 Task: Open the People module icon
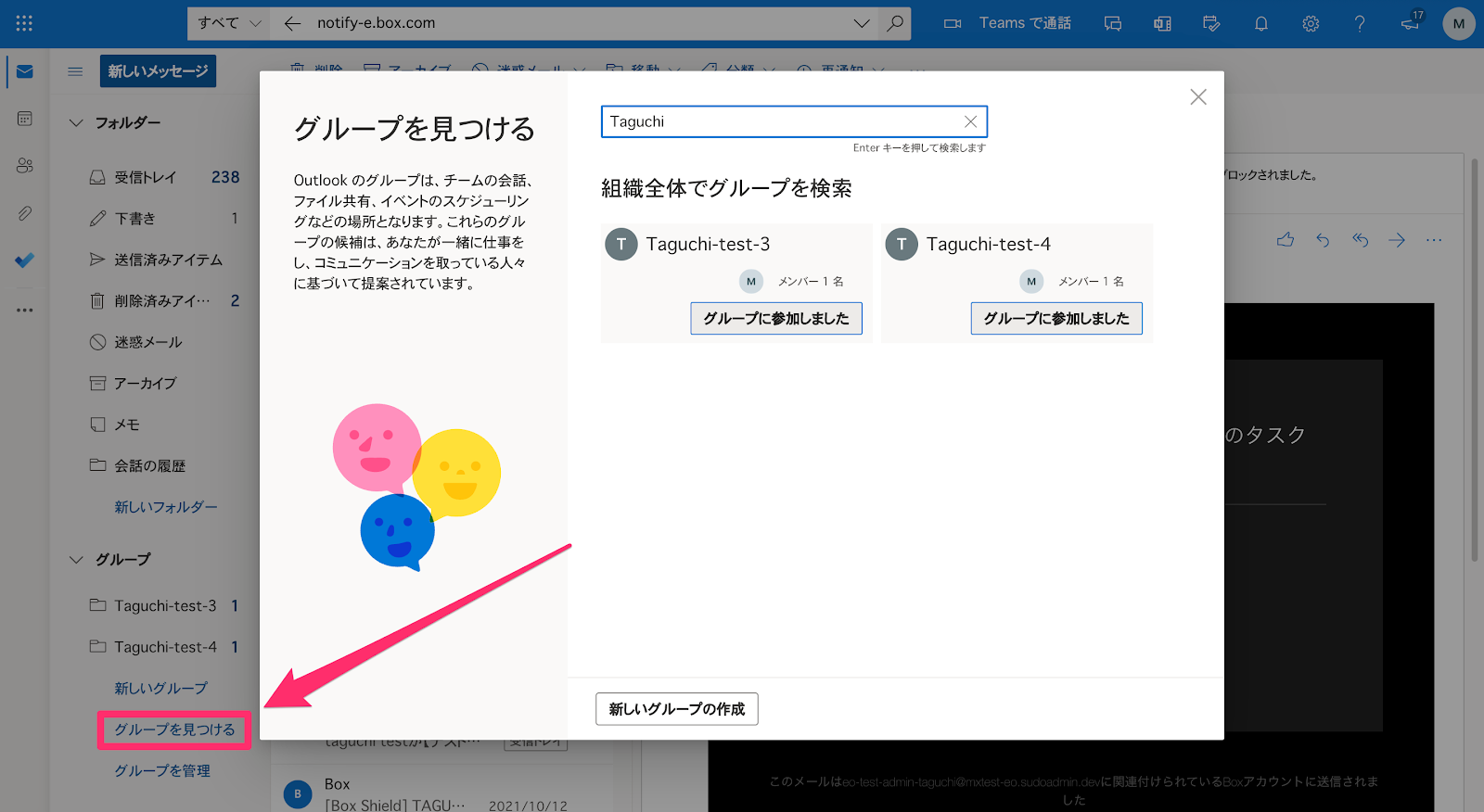click(x=25, y=165)
